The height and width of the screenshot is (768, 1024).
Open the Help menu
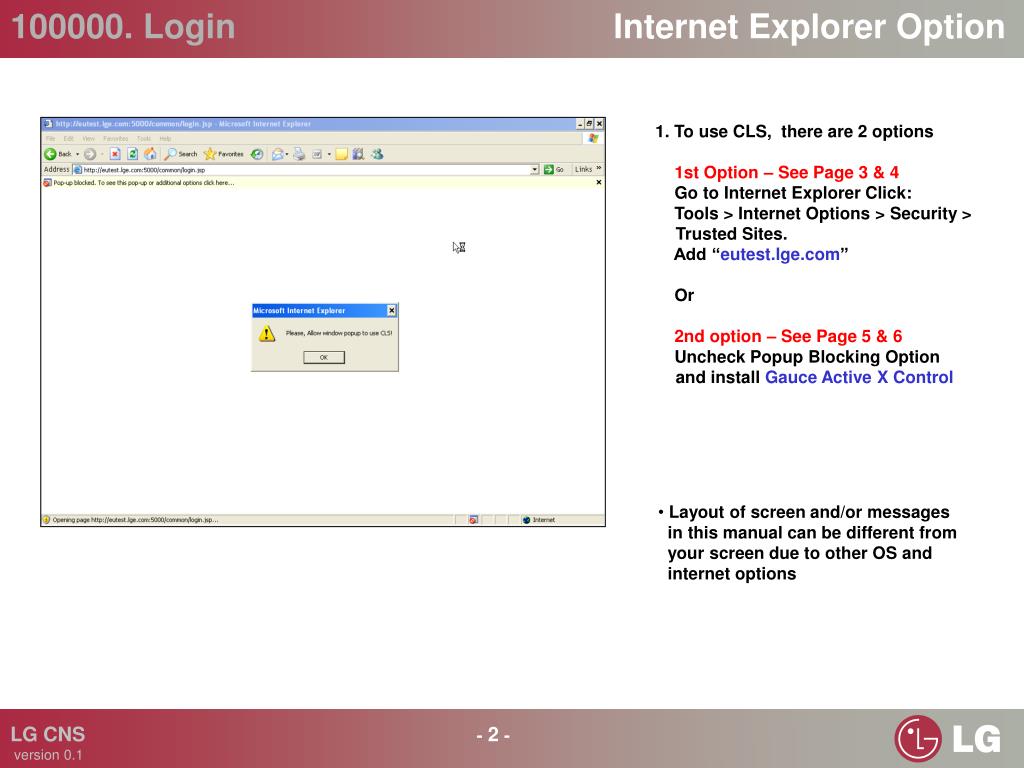[x=165, y=138]
